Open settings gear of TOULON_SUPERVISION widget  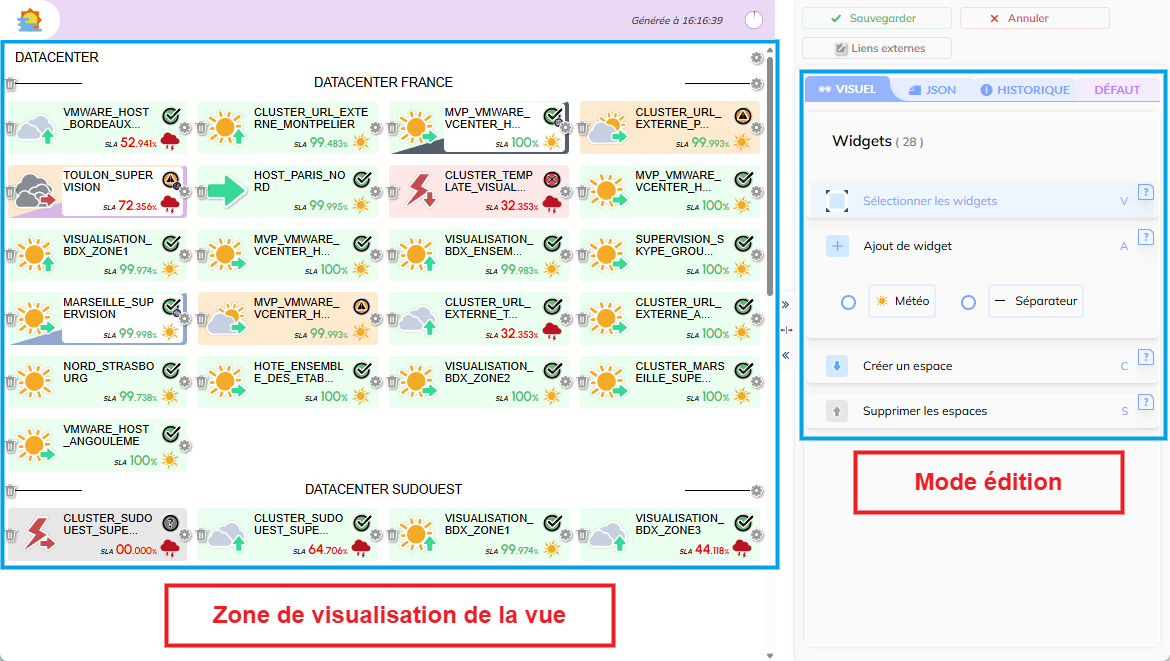[x=185, y=191]
